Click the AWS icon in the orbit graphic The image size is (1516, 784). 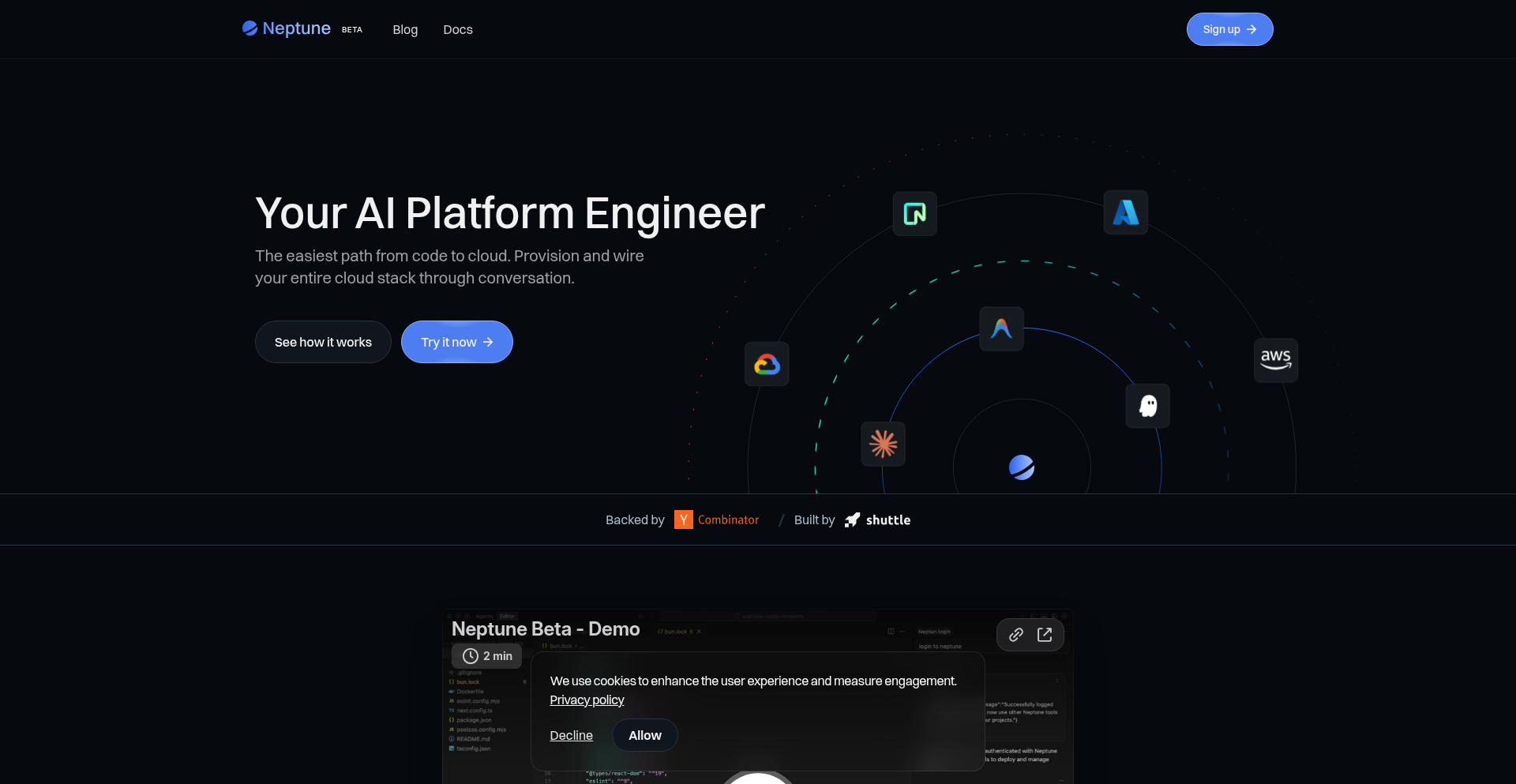click(1276, 360)
